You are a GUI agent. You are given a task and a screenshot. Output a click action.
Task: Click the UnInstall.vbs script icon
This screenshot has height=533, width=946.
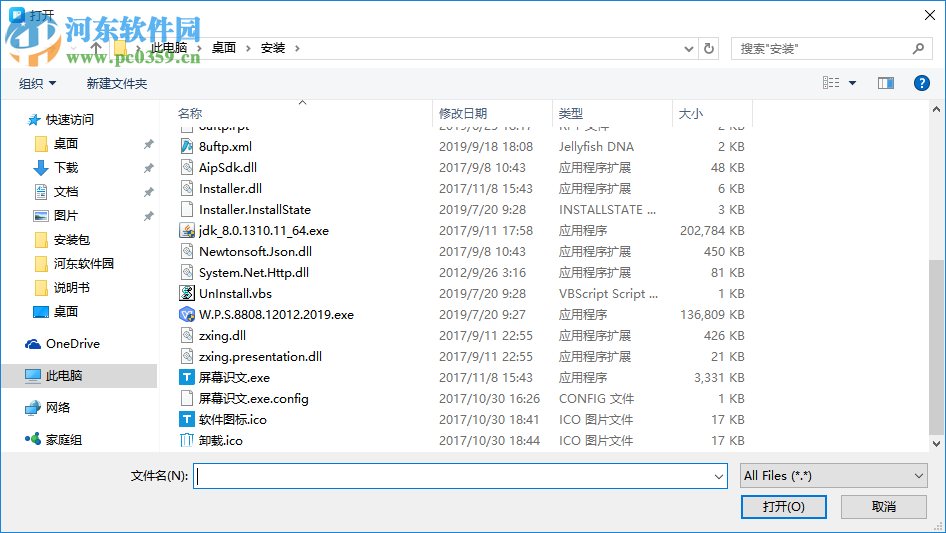click(x=187, y=293)
